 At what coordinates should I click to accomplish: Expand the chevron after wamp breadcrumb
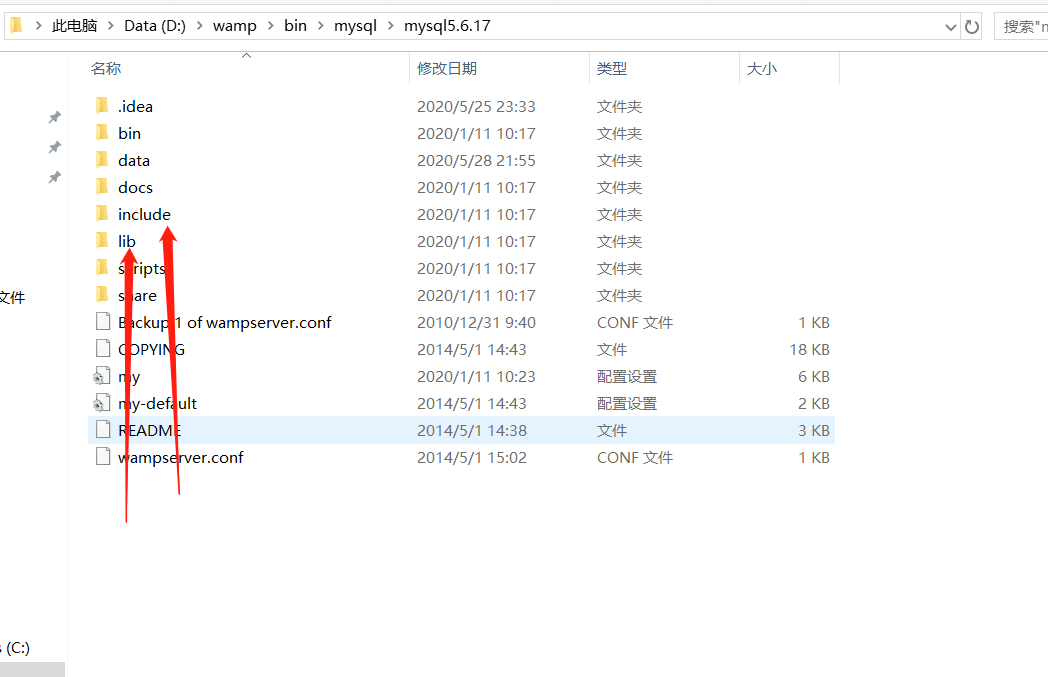(269, 26)
